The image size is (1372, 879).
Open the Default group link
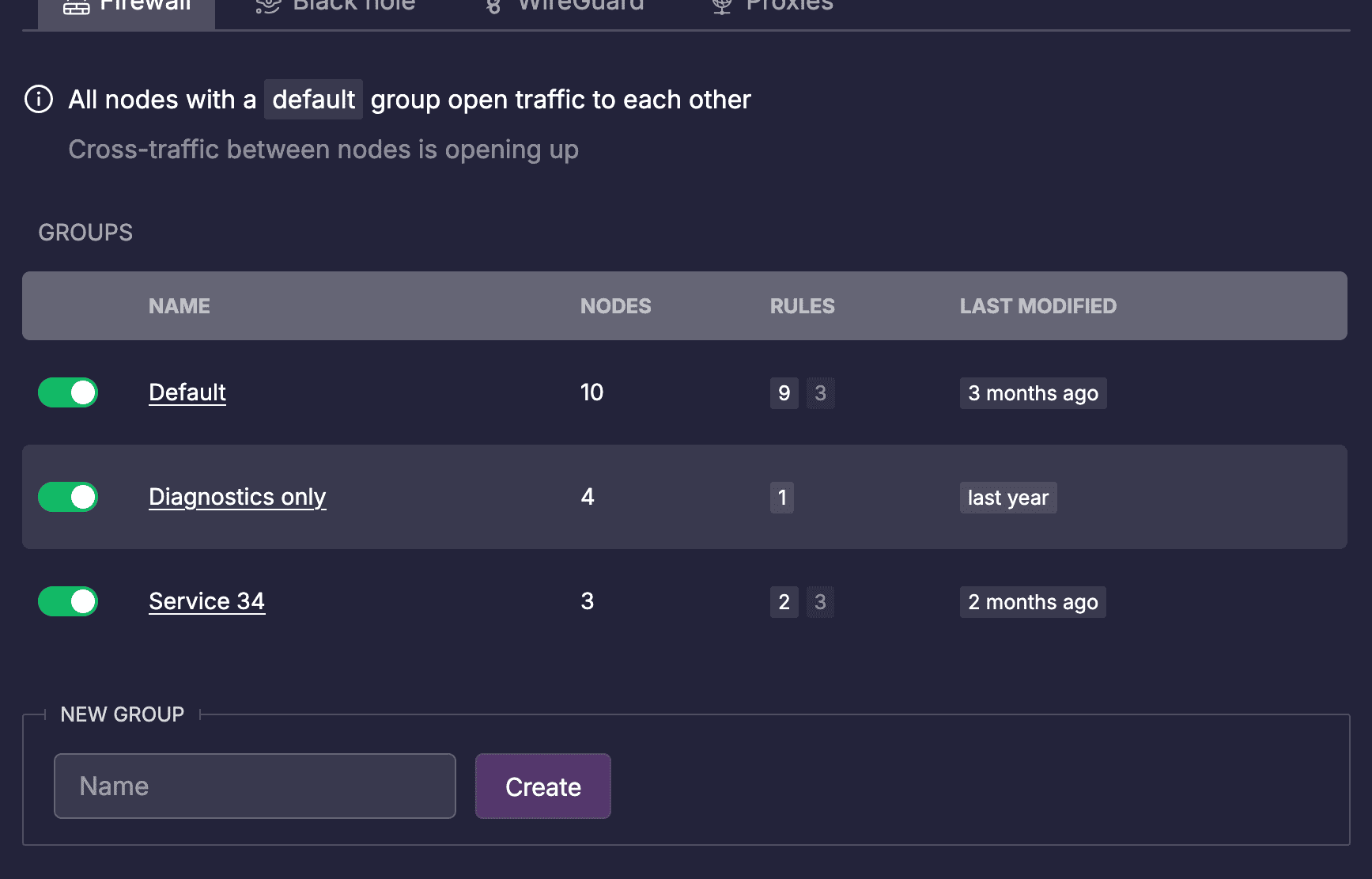187,392
